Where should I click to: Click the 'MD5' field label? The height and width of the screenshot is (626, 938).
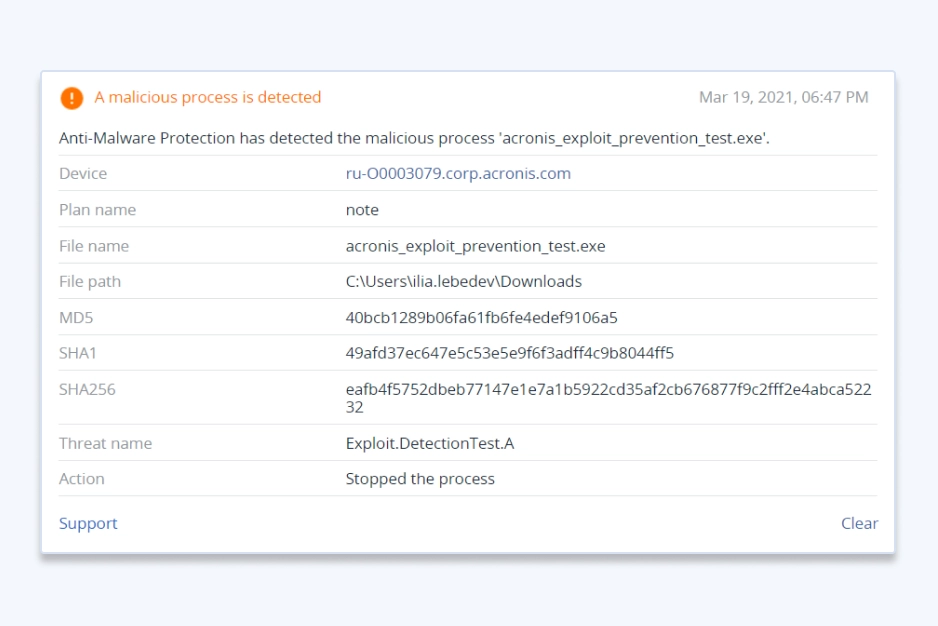[76, 317]
